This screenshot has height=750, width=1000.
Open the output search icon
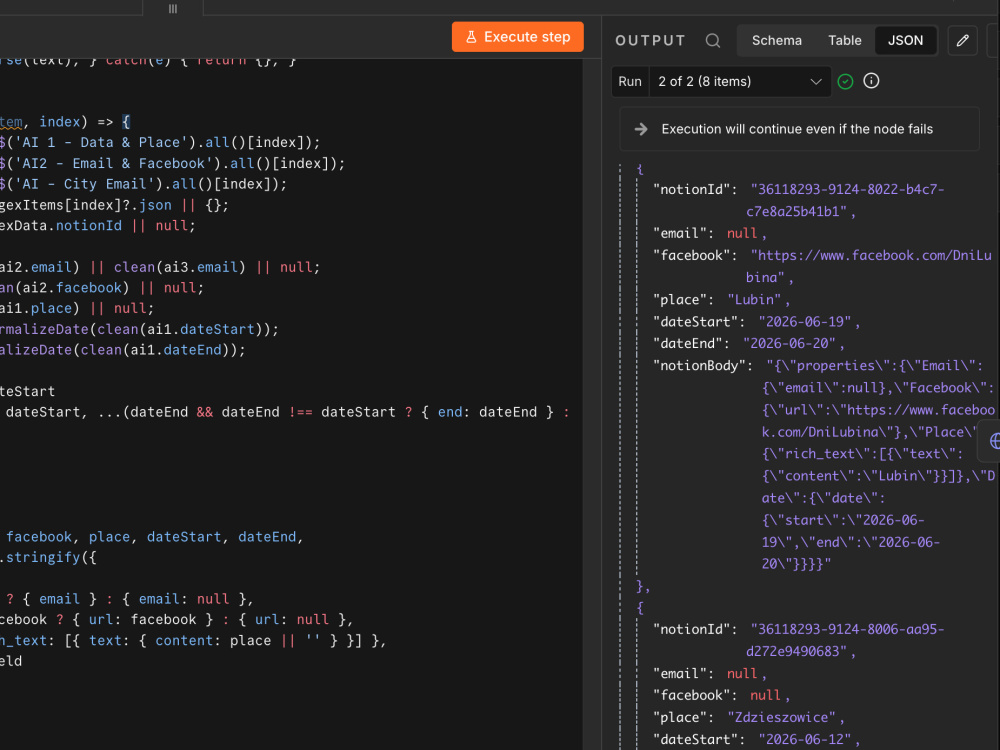coord(712,41)
